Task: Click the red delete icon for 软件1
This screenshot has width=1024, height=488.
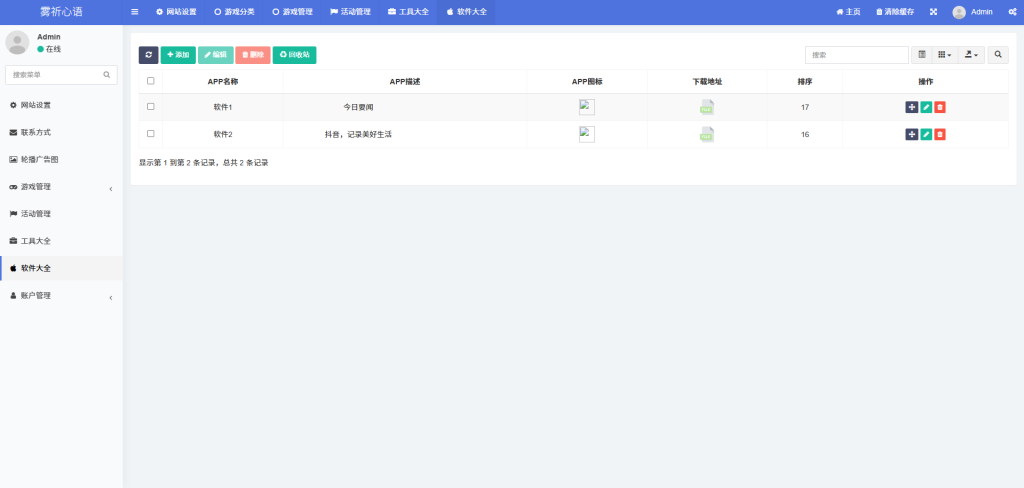Action: [x=940, y=107]
